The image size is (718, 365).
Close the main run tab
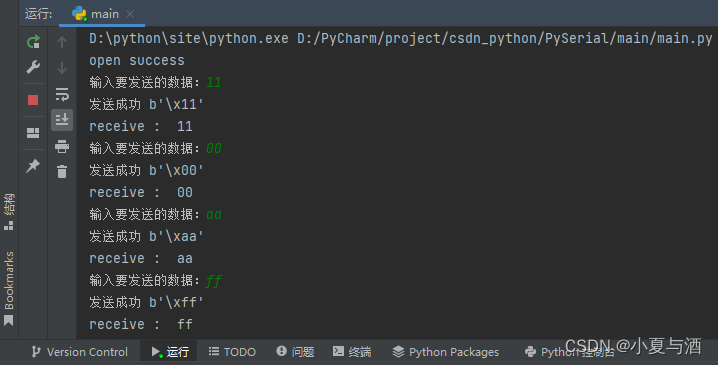coord(130,14)
